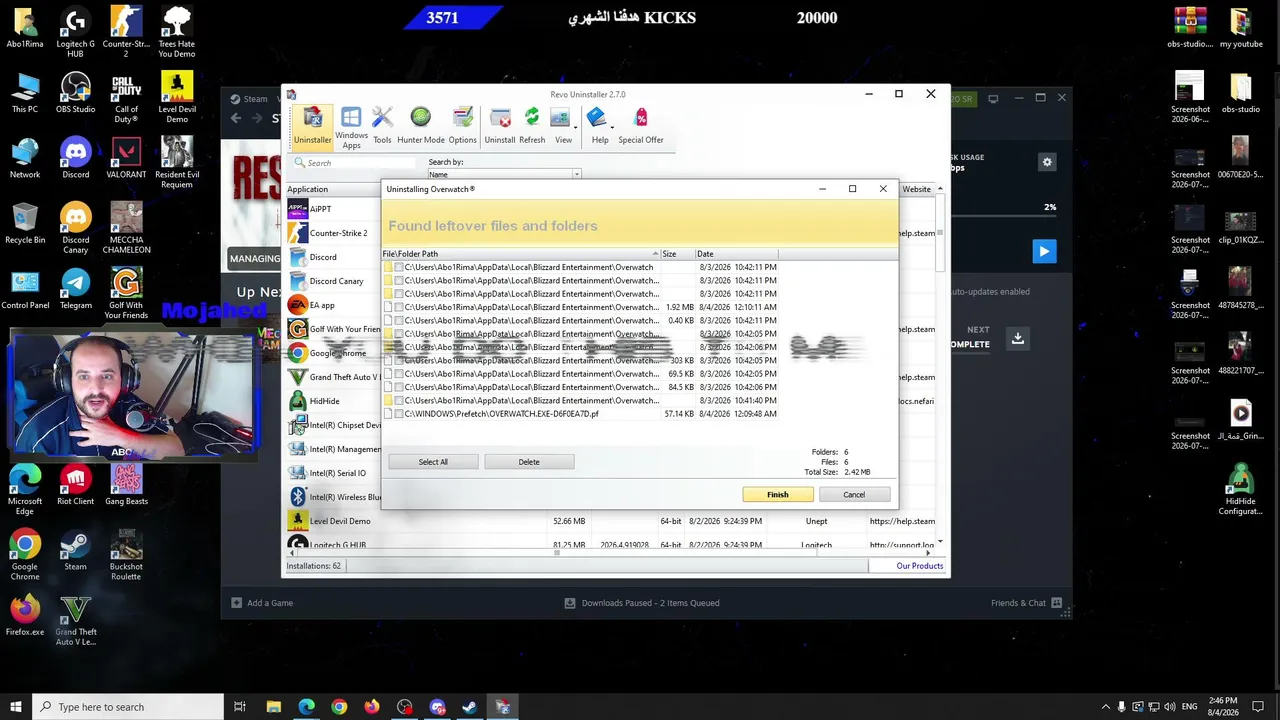1280x720 pixels.
Task: Click the Website column header in Revo
Action: (916, 189)
